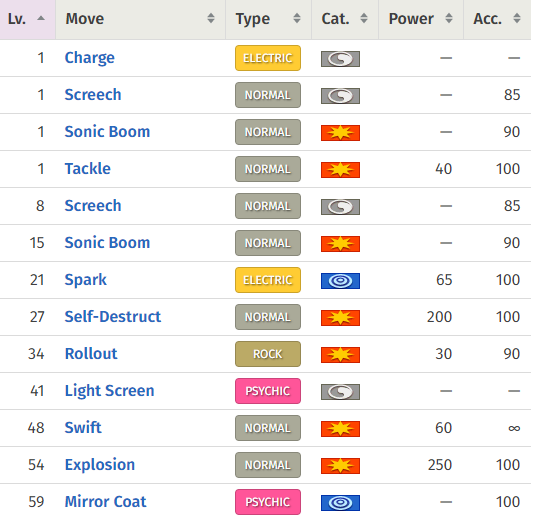533x518 pixels.
Task: Click the Normal type badge for Swift
Action: [268, 429]
